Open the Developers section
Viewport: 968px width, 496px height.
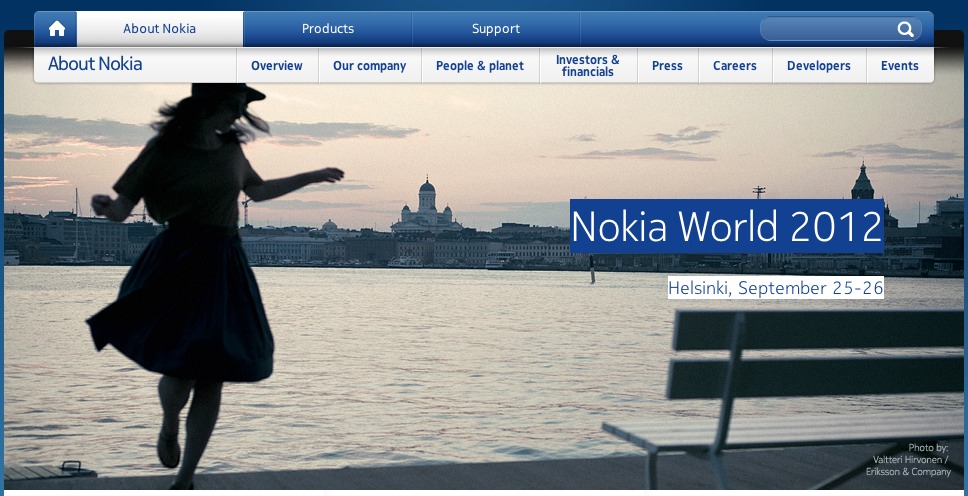click(x=819, y=65)
